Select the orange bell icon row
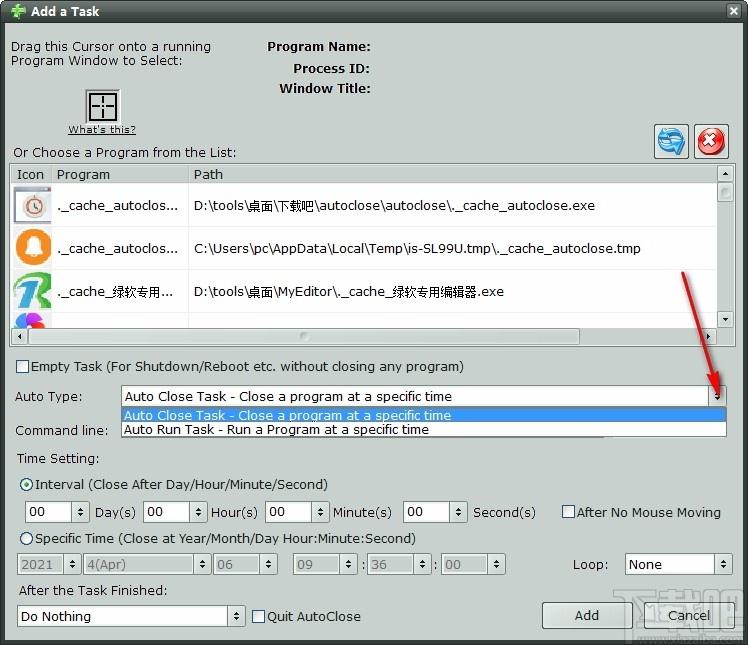The height and width of the screenshot is (645, 748). (x=33, y=248)
